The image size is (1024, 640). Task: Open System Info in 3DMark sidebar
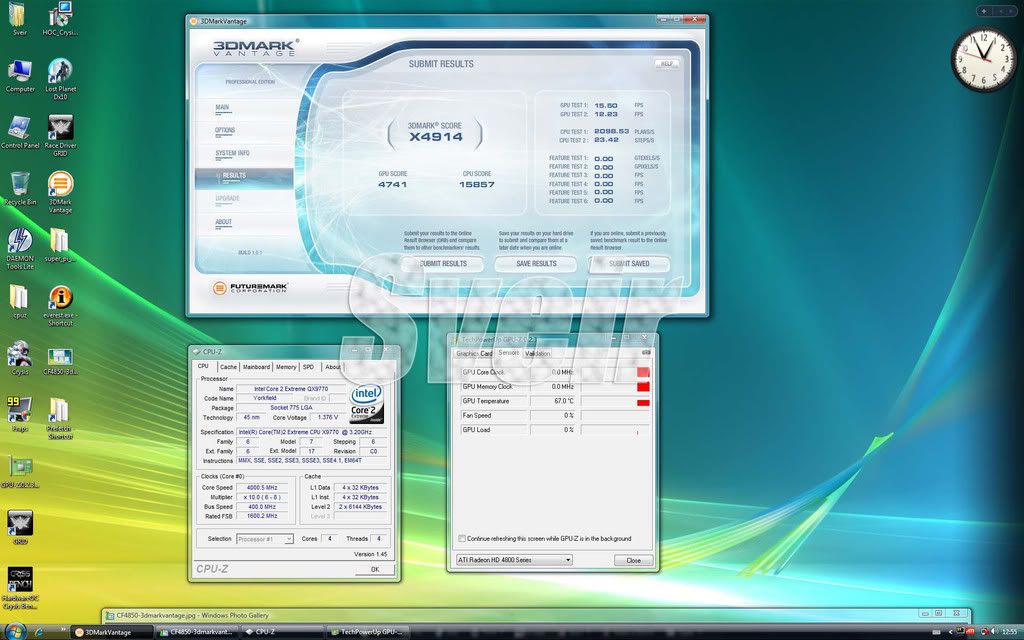pyautogui.click(x=233, y=153)
